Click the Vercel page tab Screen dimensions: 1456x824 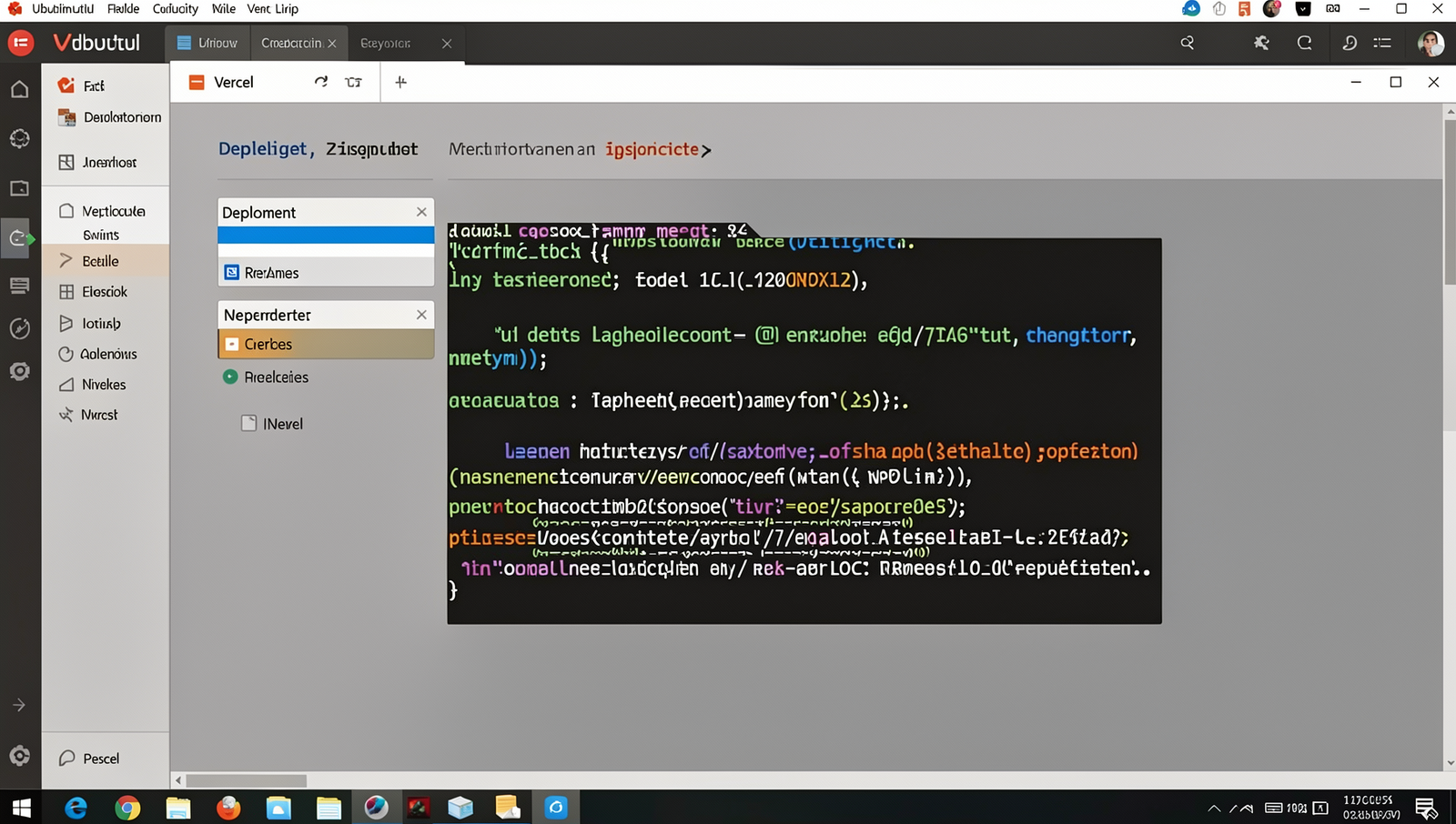pyautogui.click(x=221, y=82)
